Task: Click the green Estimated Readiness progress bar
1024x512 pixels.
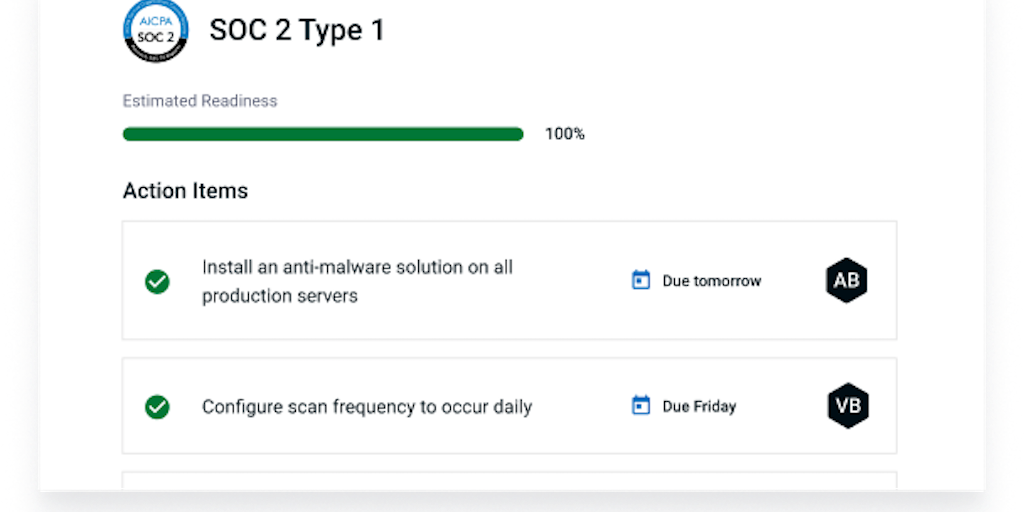Action: [x=322, y=134]
